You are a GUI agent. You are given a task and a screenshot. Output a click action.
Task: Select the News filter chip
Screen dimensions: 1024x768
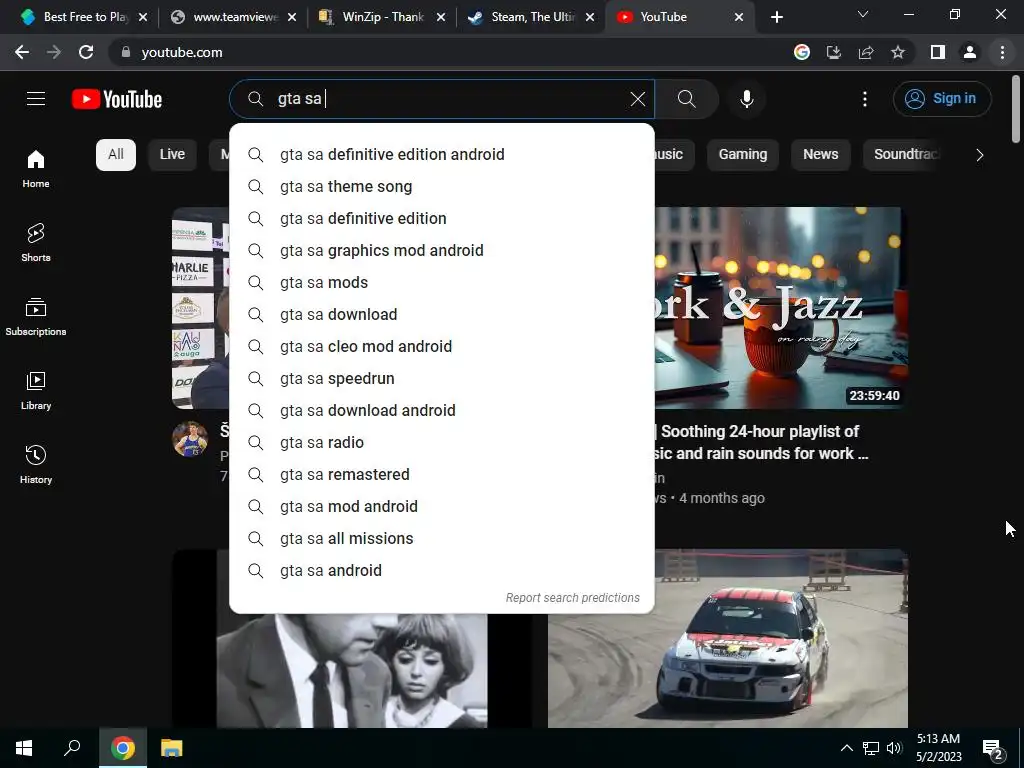click(820, 155)
